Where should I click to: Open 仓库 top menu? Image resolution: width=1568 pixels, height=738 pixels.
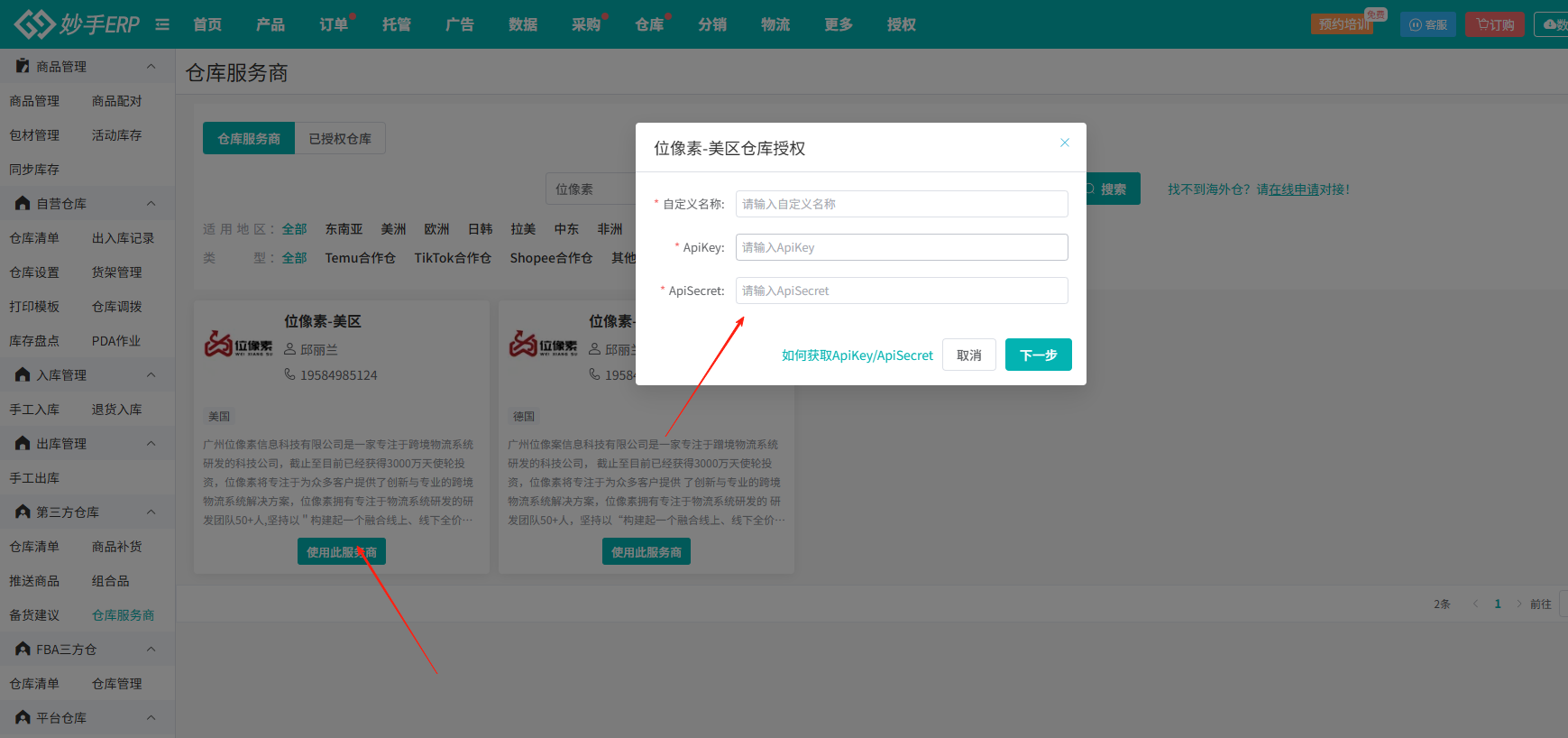[649, 24]
